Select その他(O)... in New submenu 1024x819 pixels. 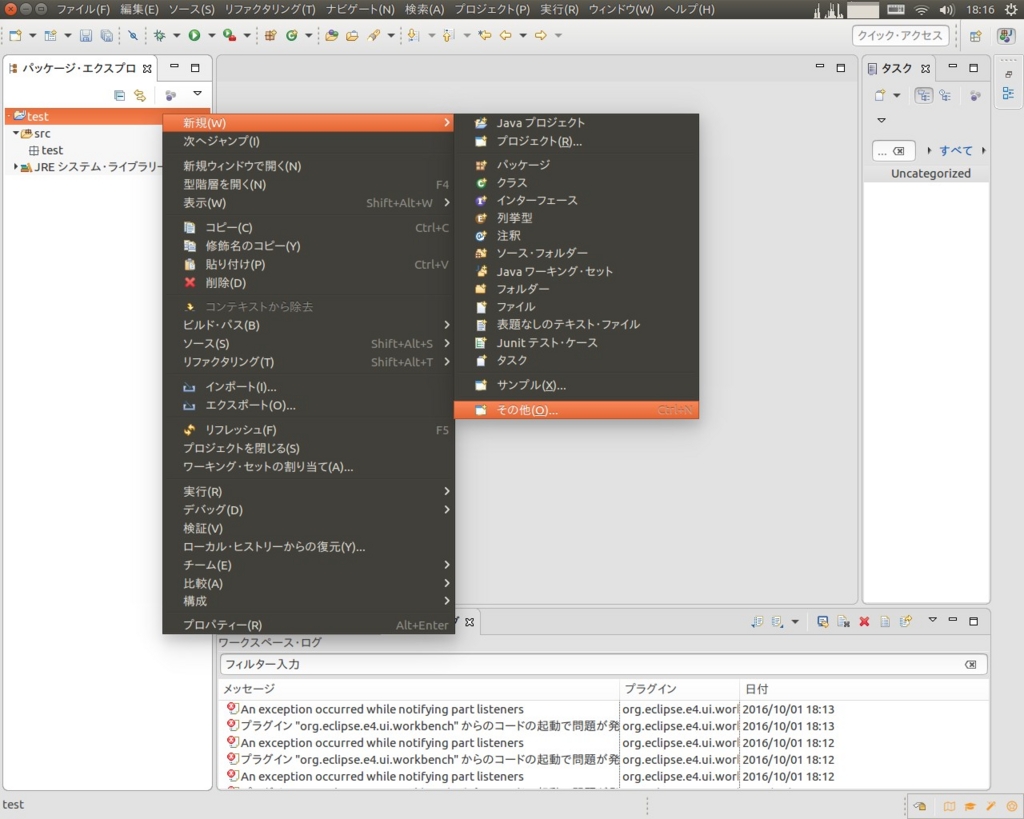coord(576,410)
